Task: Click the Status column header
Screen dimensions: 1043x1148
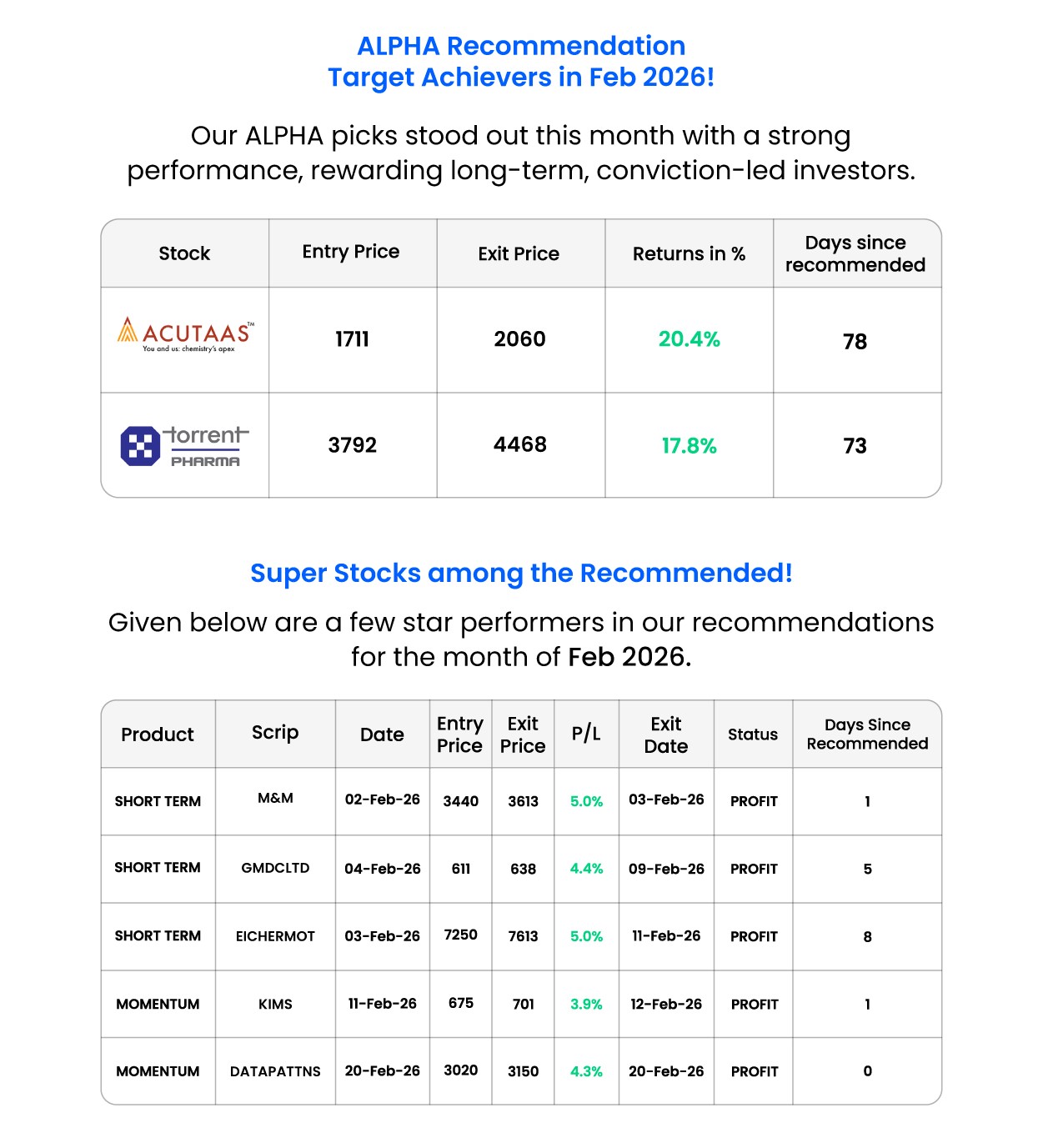Action: click(753, 734)
